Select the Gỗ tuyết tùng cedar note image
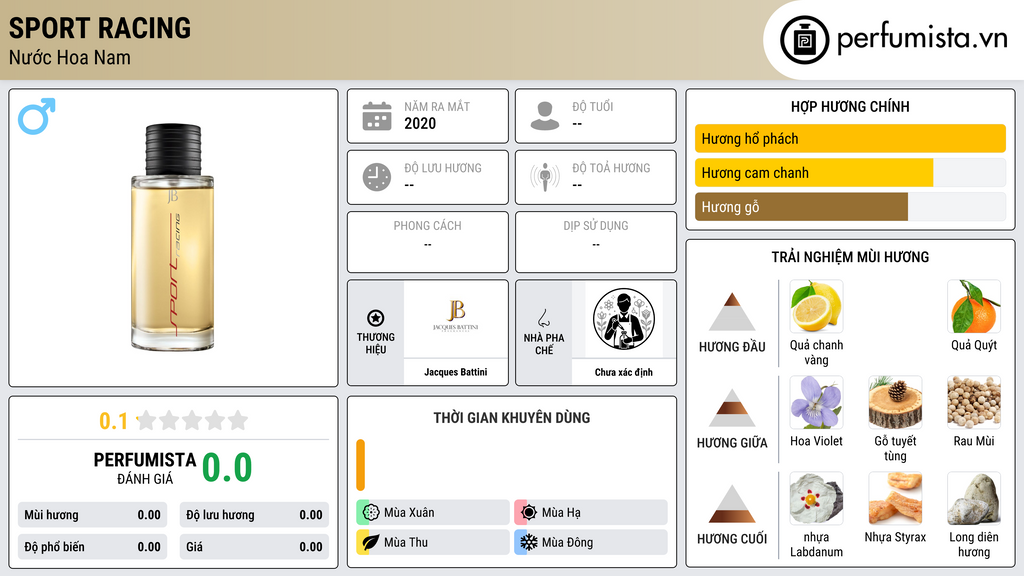Image resolution: width=1024 pixels, height=576 pixels. 895,402
